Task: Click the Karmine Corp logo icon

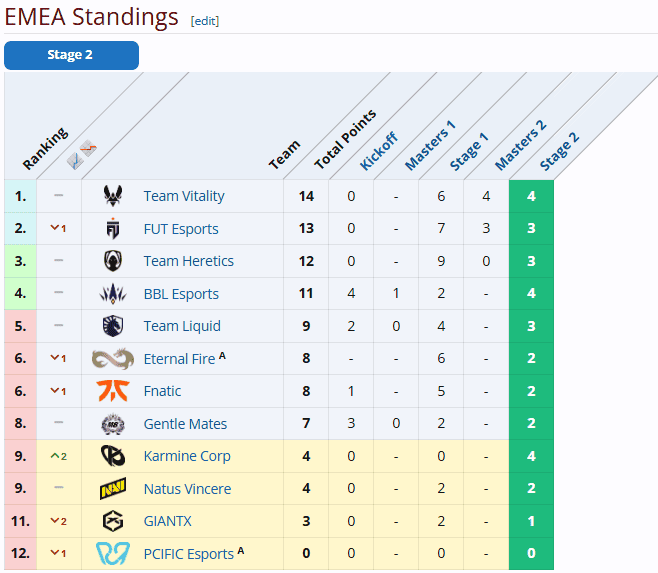Action: 113,456
